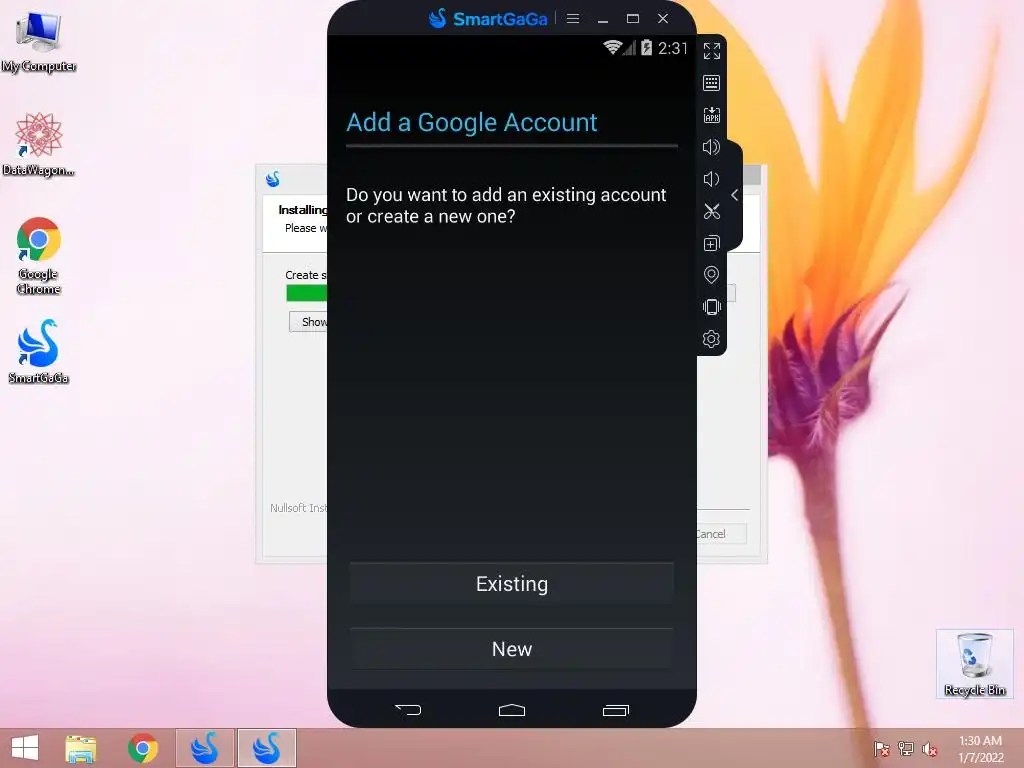Click the installer window swan icon
Screen dimensions: 1024x768
coord(273,178)
